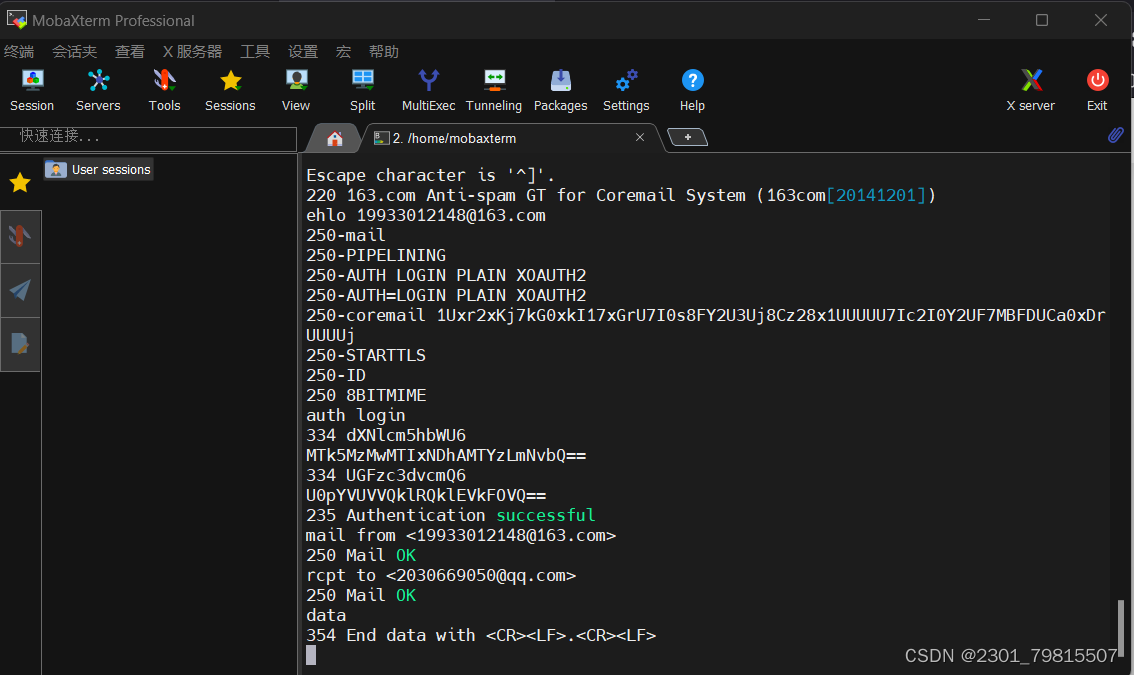Select the paper plane Macros sidebar tab
Image resolution: width=1134 pixels, height=675 pixels.
tap(20, 290)
